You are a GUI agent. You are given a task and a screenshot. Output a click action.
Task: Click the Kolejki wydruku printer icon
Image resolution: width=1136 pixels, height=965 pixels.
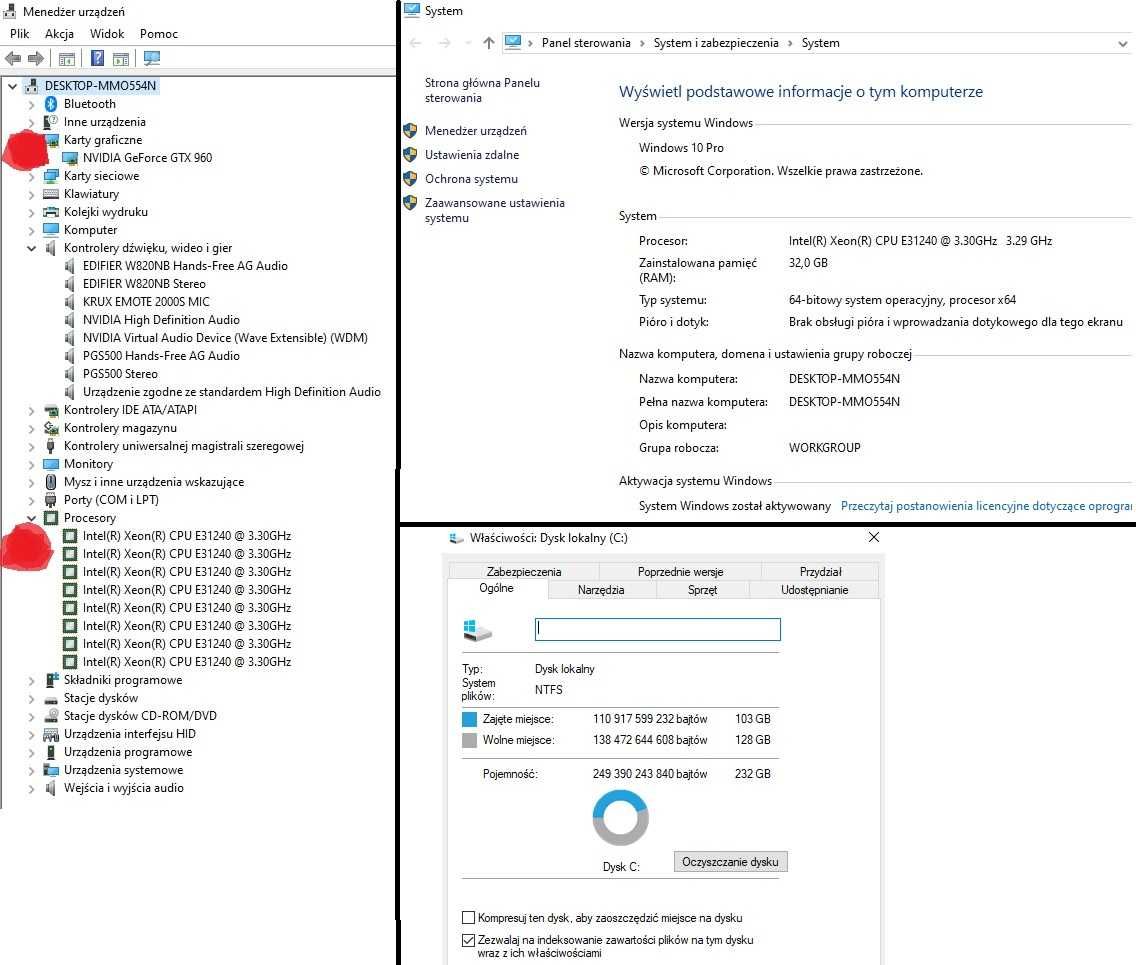[x=51, y=212]
